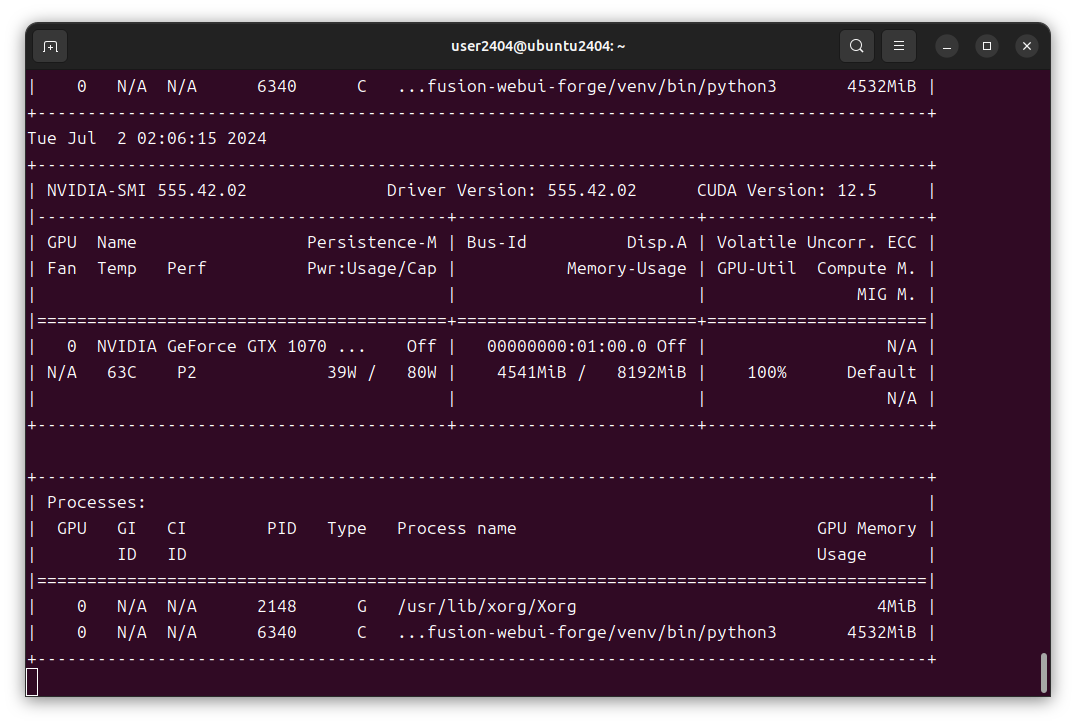
Task: Click the Compute M. header
Action: (x=866, y=269)
